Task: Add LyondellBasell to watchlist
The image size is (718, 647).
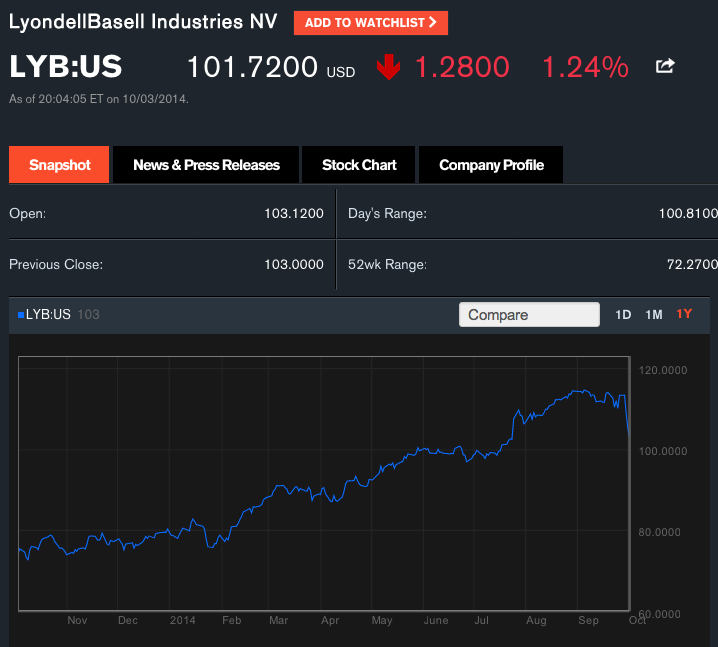Action: 371,23
